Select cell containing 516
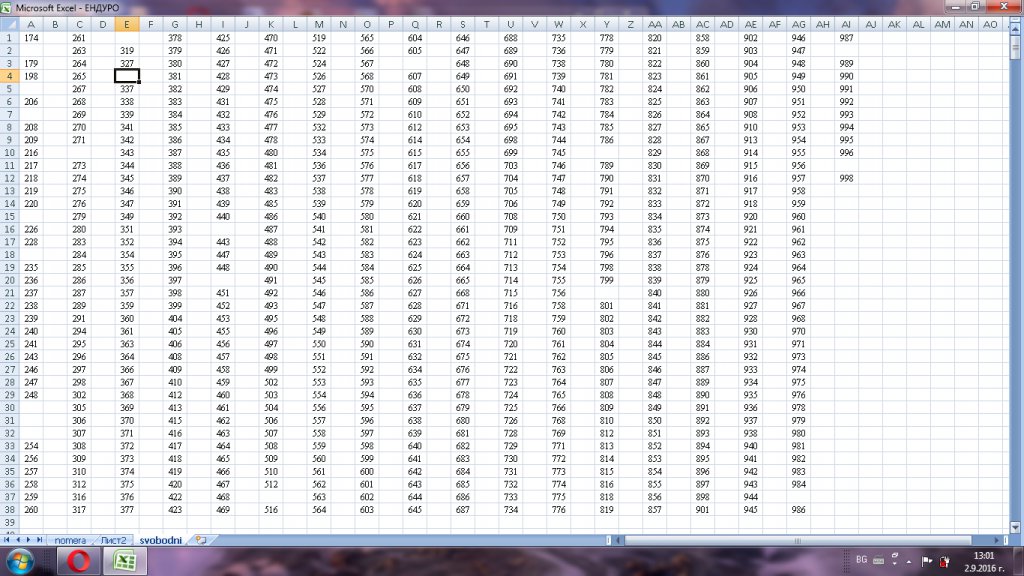Viewport: 1024px width, 576px height. click(270, 509)
